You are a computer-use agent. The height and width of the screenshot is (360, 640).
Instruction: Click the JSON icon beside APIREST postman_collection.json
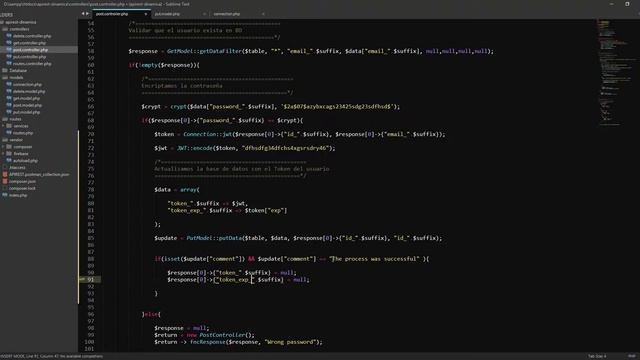[5, 174]
